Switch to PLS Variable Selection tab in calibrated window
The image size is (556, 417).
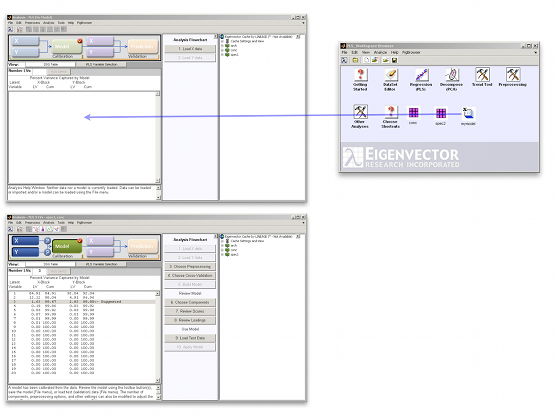[x=101, y=264]
